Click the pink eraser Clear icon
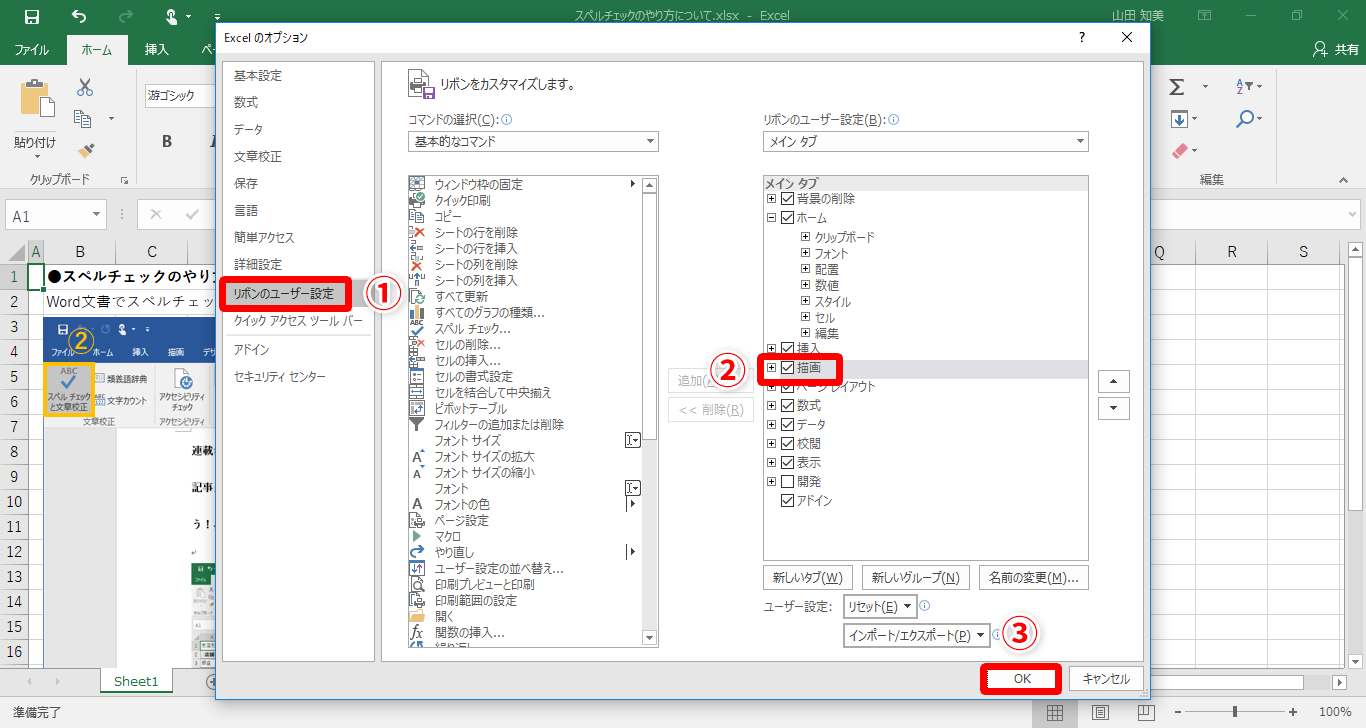Image resolution: width=1366 pixels, height=728 pixels. point(1179,151)
